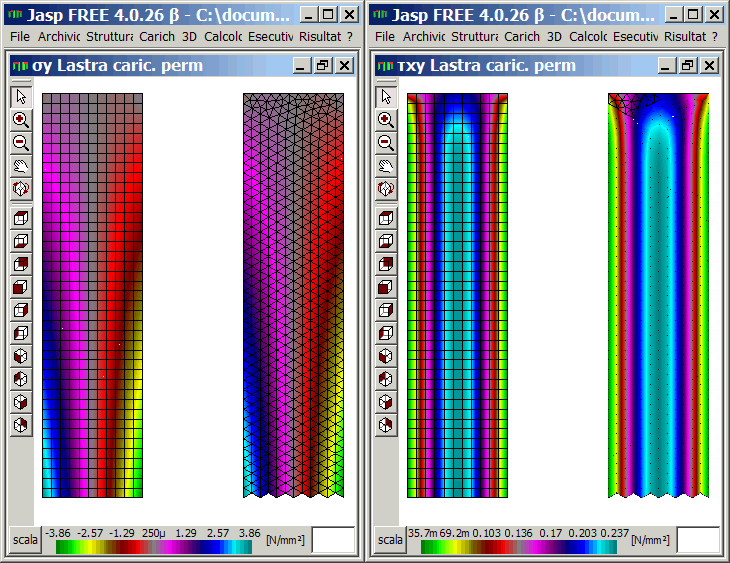This screenshot has height=563, width=730.
Task: Click the σy quadrilateral-mesh stress plot
Action: pos(93,295)
